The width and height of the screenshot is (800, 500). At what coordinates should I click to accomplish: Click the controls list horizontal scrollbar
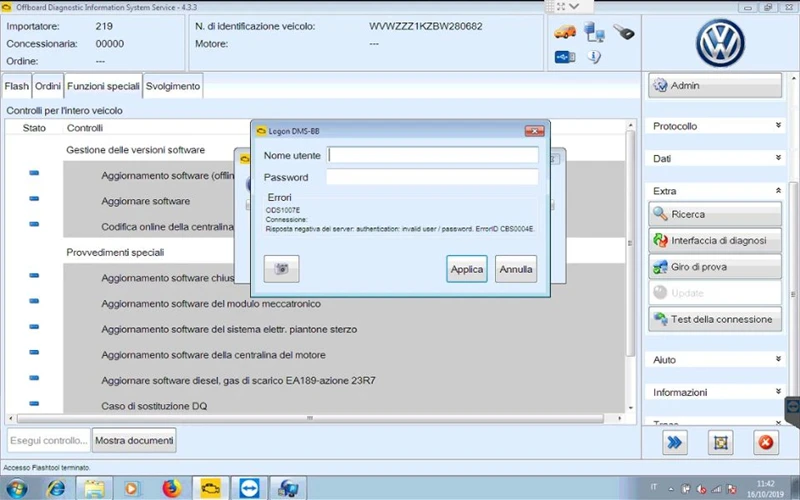(x=310, y=418)
